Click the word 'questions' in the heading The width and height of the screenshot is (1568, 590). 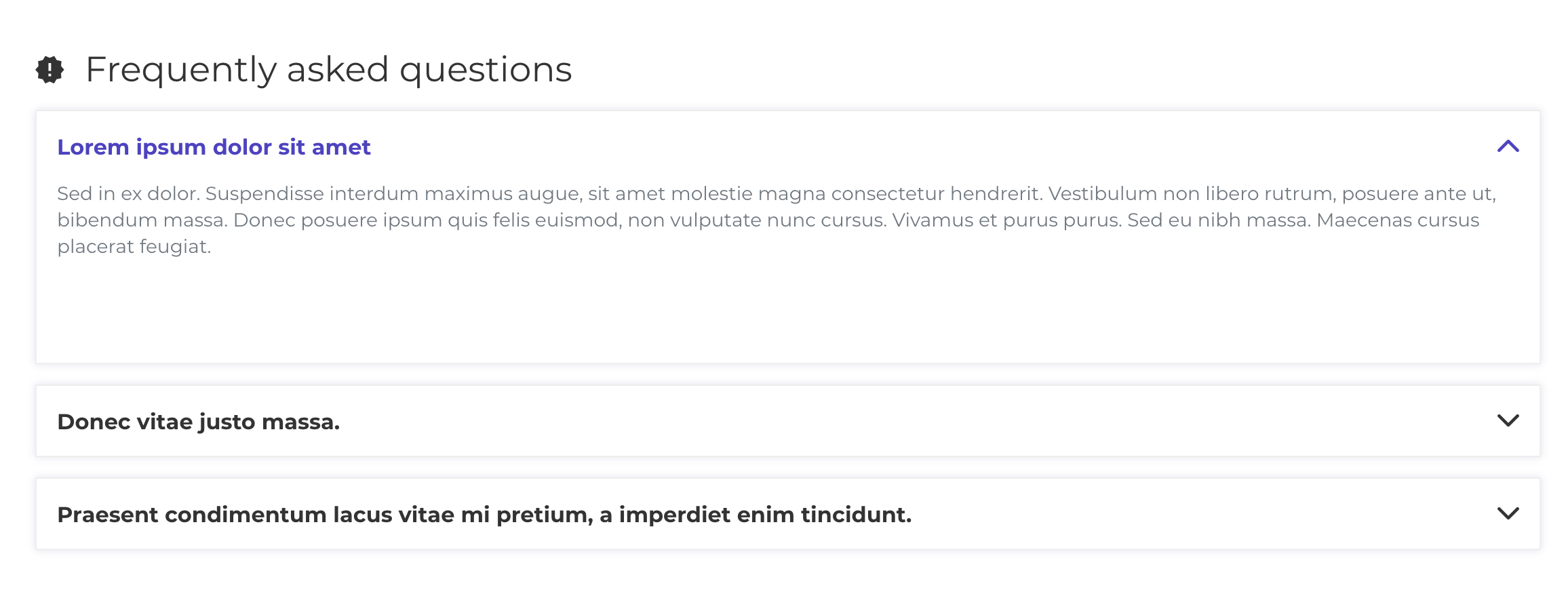pos(486,71)
